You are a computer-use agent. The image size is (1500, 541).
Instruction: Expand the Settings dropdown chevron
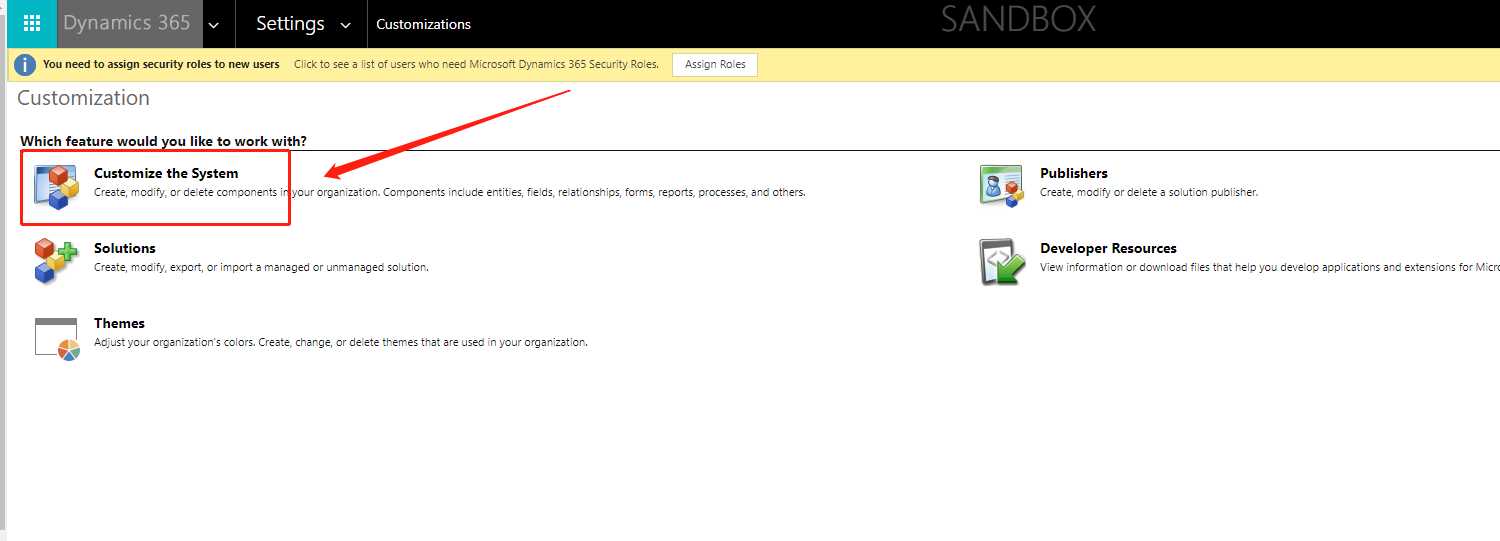pos(346,25)
